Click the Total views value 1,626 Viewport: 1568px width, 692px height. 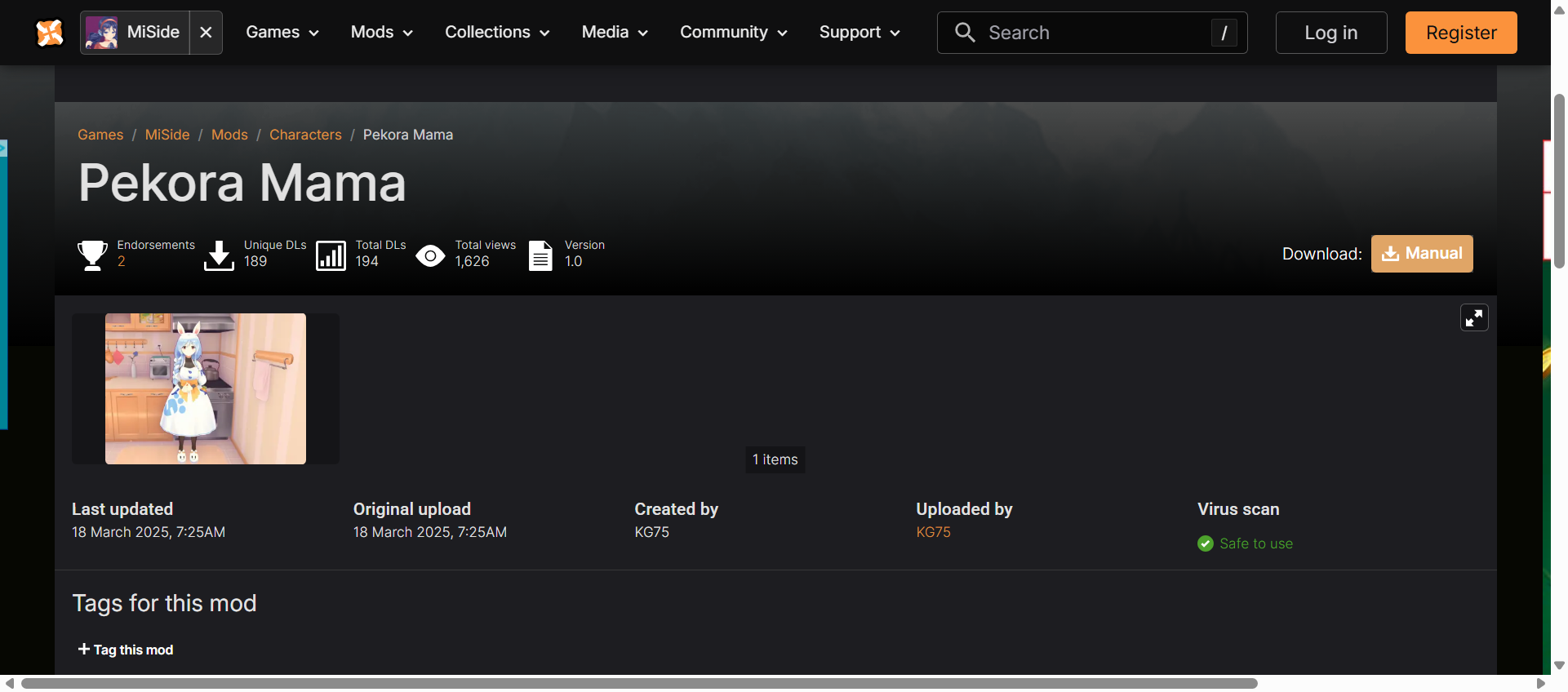[472, 261]
